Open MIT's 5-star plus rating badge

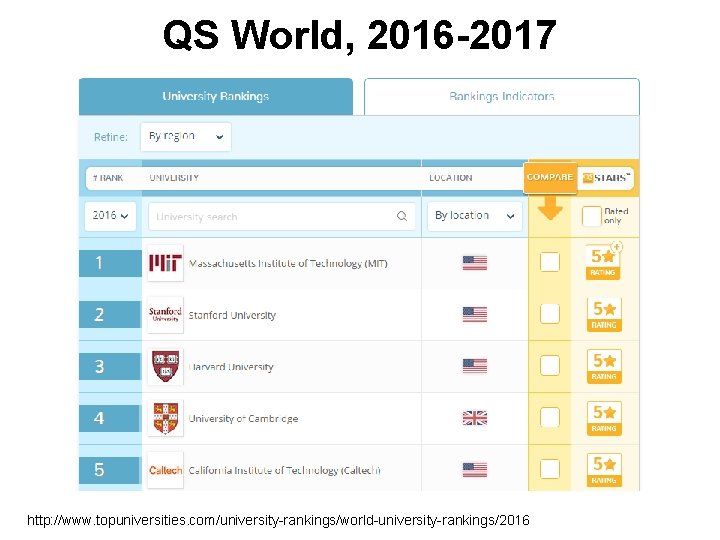pos(603,261)
